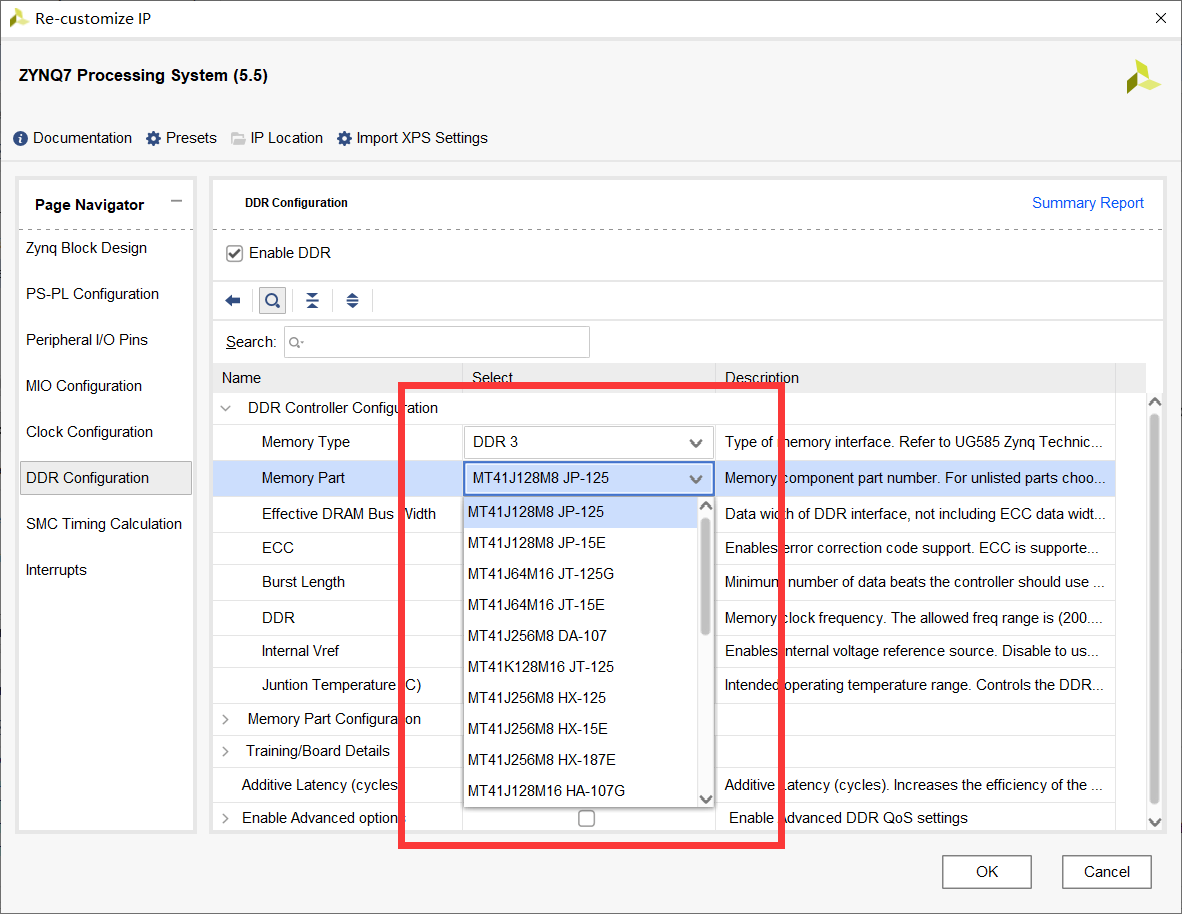
Task: Open SMC Timing Calculation page
Action: [104, 524]
